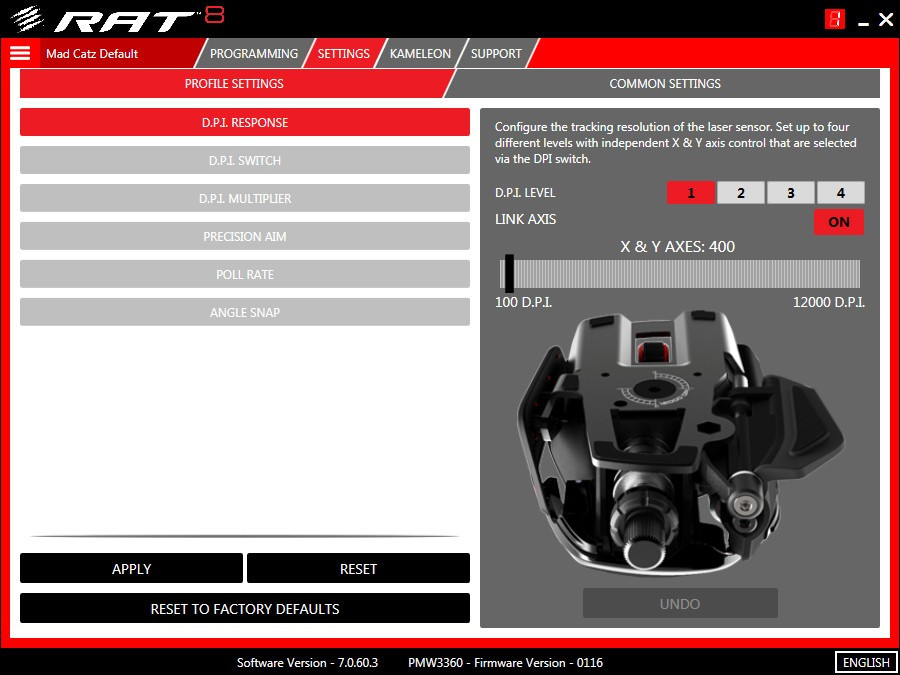Open the POLL RATE settings
The height and width of the screenshot is (675, 900).
pyautogui.click(x=245, y=274)
